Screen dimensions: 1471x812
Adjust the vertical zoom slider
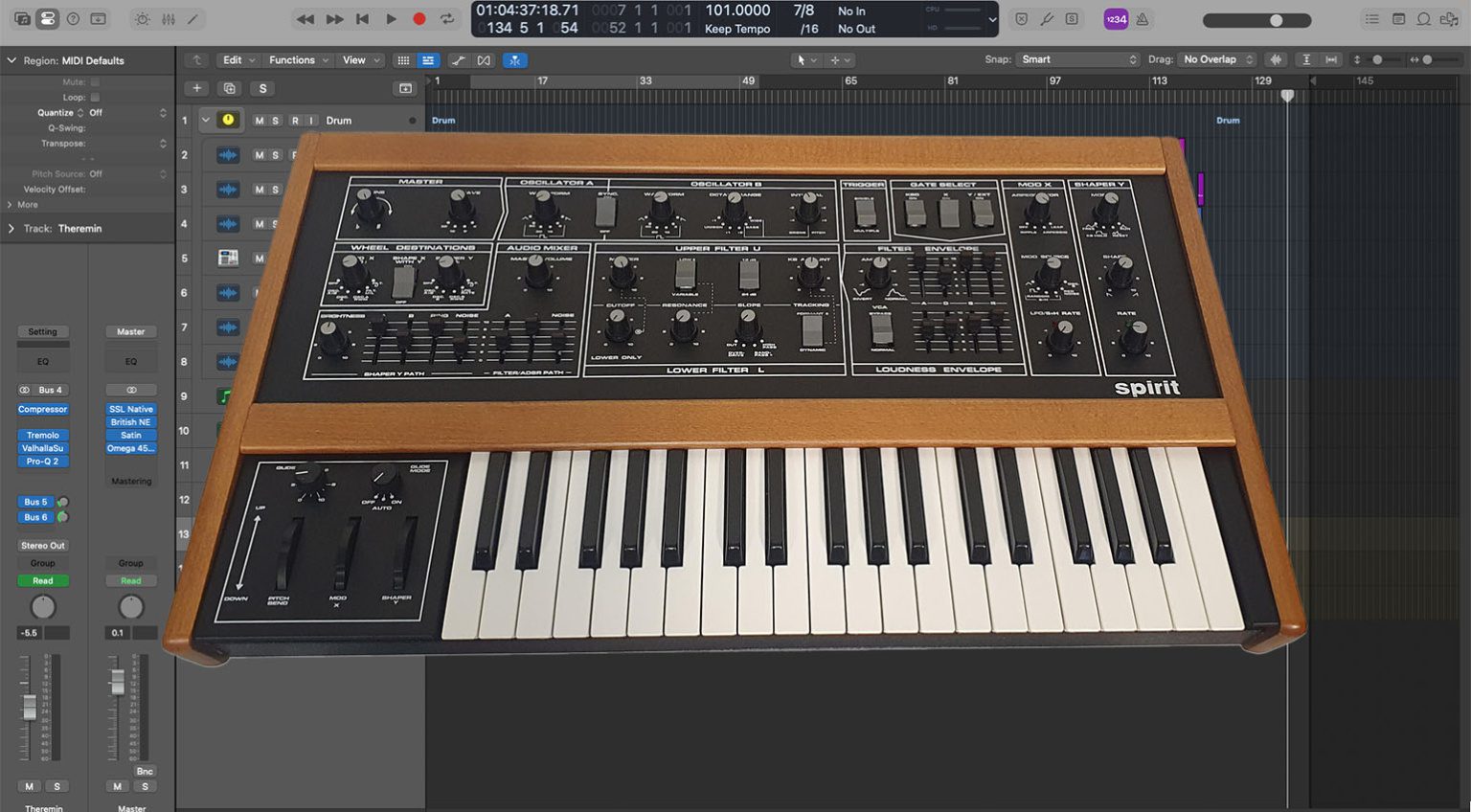1375,59
